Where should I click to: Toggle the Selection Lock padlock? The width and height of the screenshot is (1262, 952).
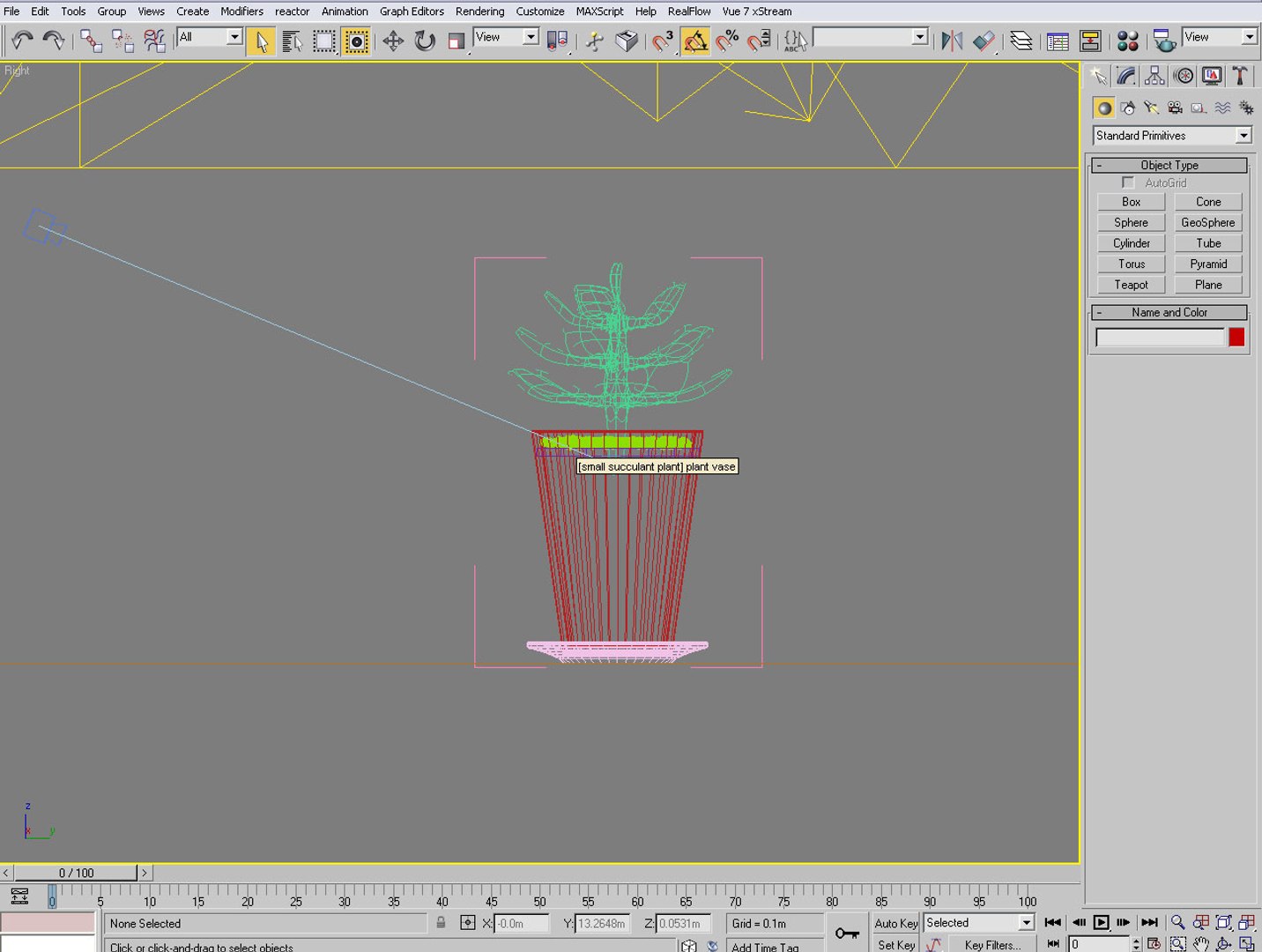pos(441,922)
